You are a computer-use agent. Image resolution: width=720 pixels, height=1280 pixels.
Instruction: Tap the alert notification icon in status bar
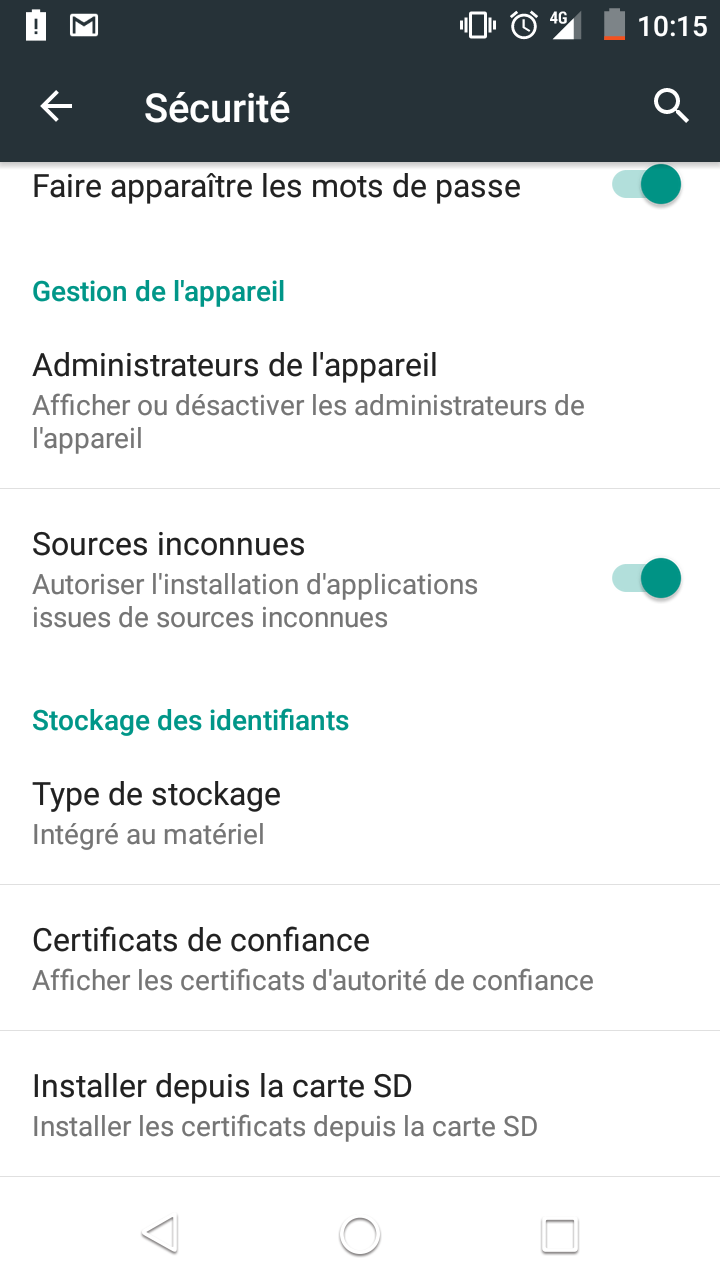click(x=36, y=25)
